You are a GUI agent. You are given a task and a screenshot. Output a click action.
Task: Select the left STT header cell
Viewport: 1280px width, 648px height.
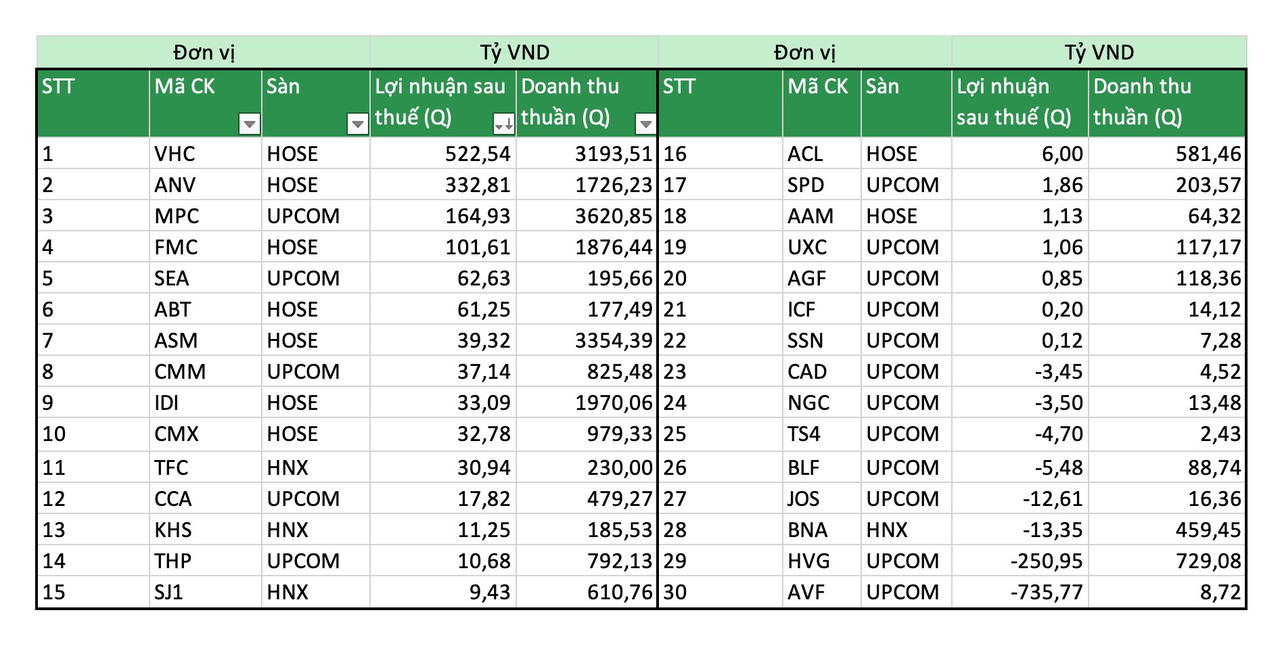[x=93, y=102]
